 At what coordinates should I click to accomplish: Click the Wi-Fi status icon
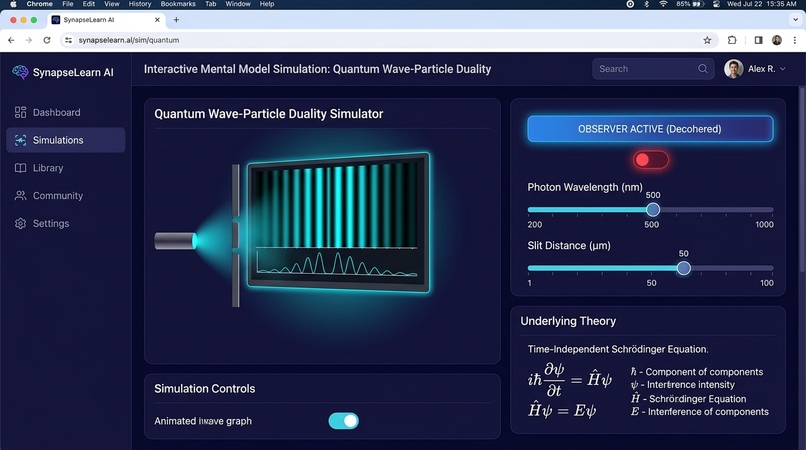coord(663,4)
